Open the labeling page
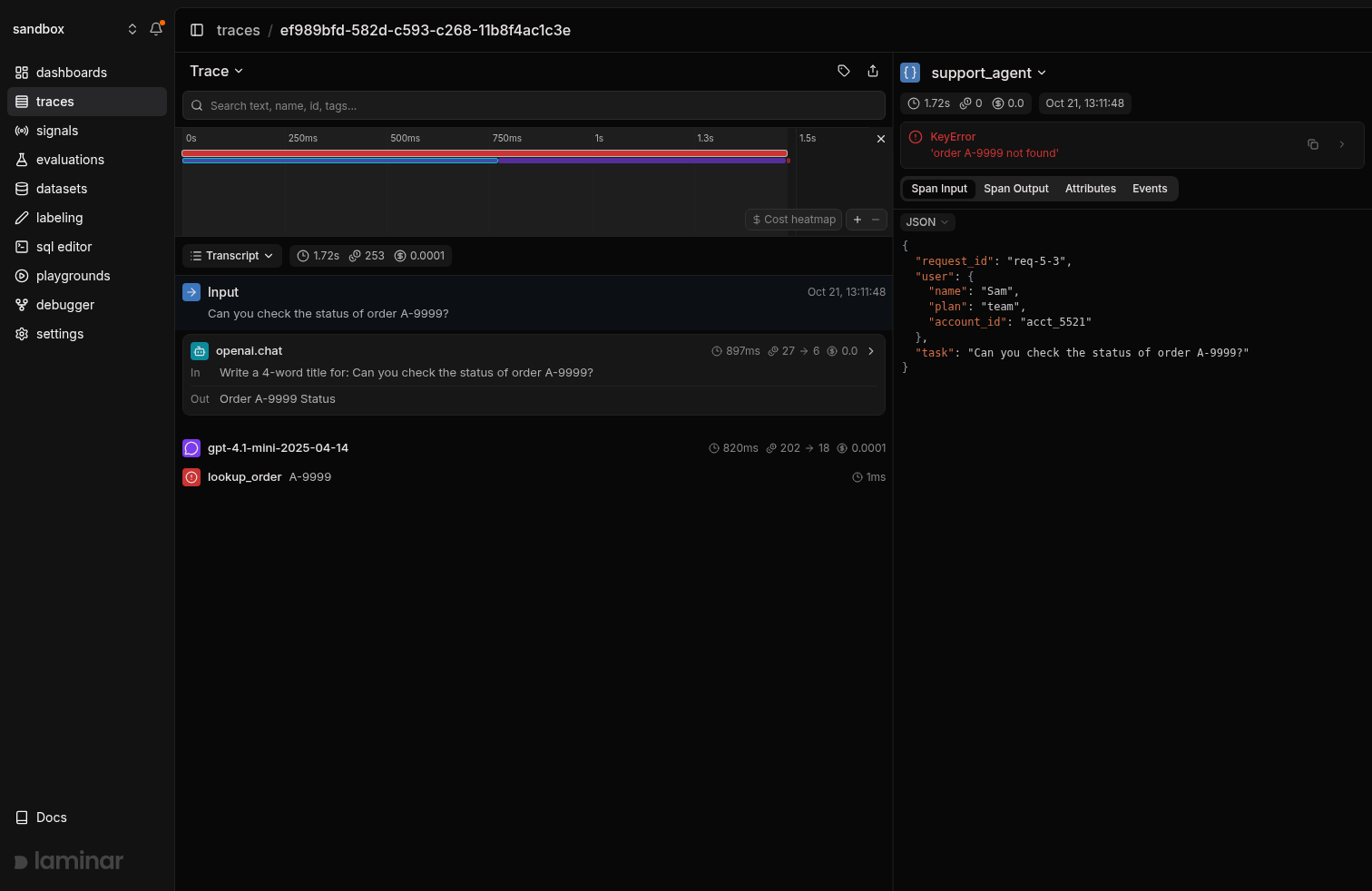The height and width of the screenshot is (891, 1372). click(87, 218)
